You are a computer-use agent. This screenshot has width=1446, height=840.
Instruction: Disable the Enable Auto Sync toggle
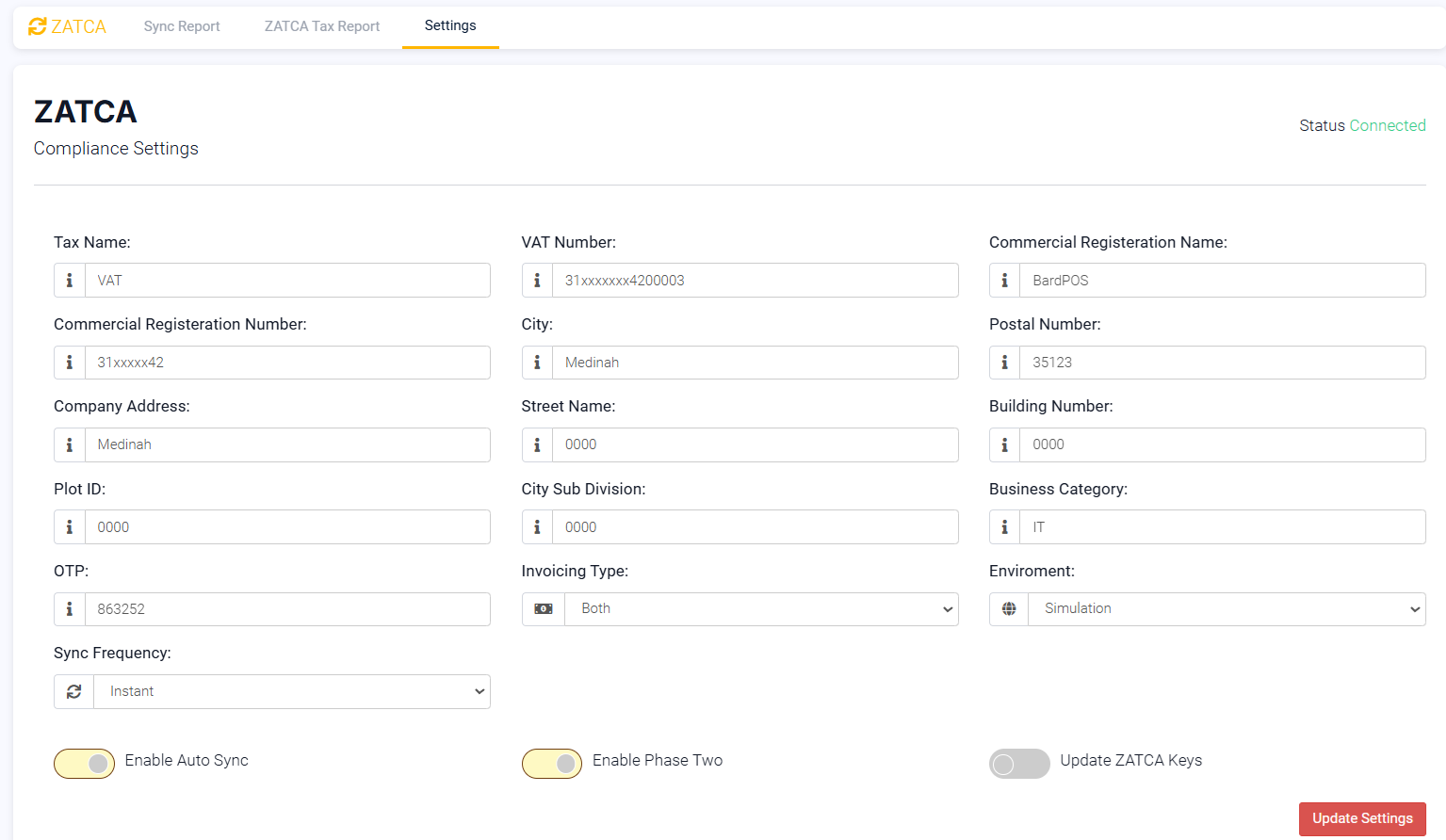pos(84,764)
